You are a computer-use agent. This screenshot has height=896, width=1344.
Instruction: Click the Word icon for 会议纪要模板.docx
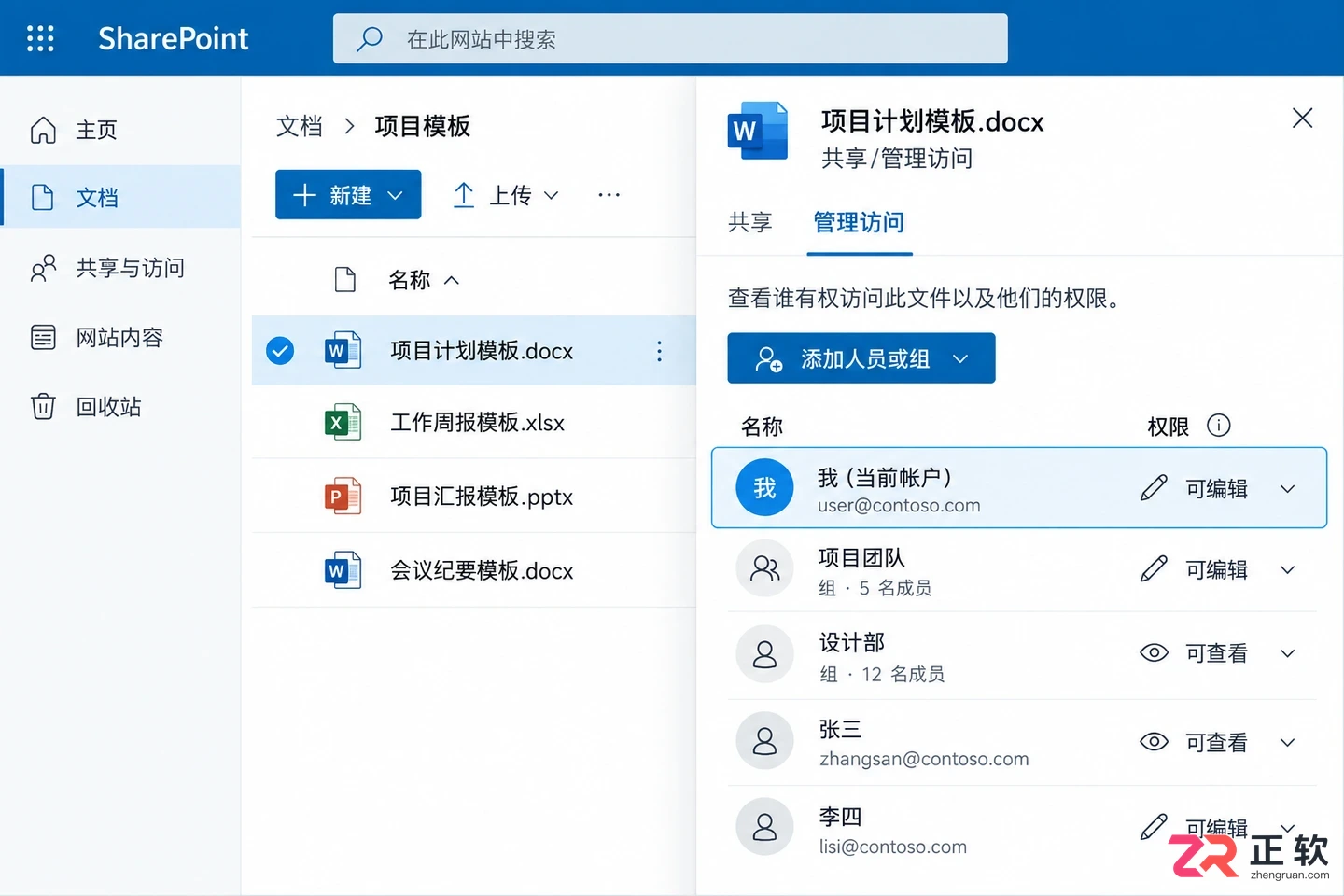tap(343, 570)
